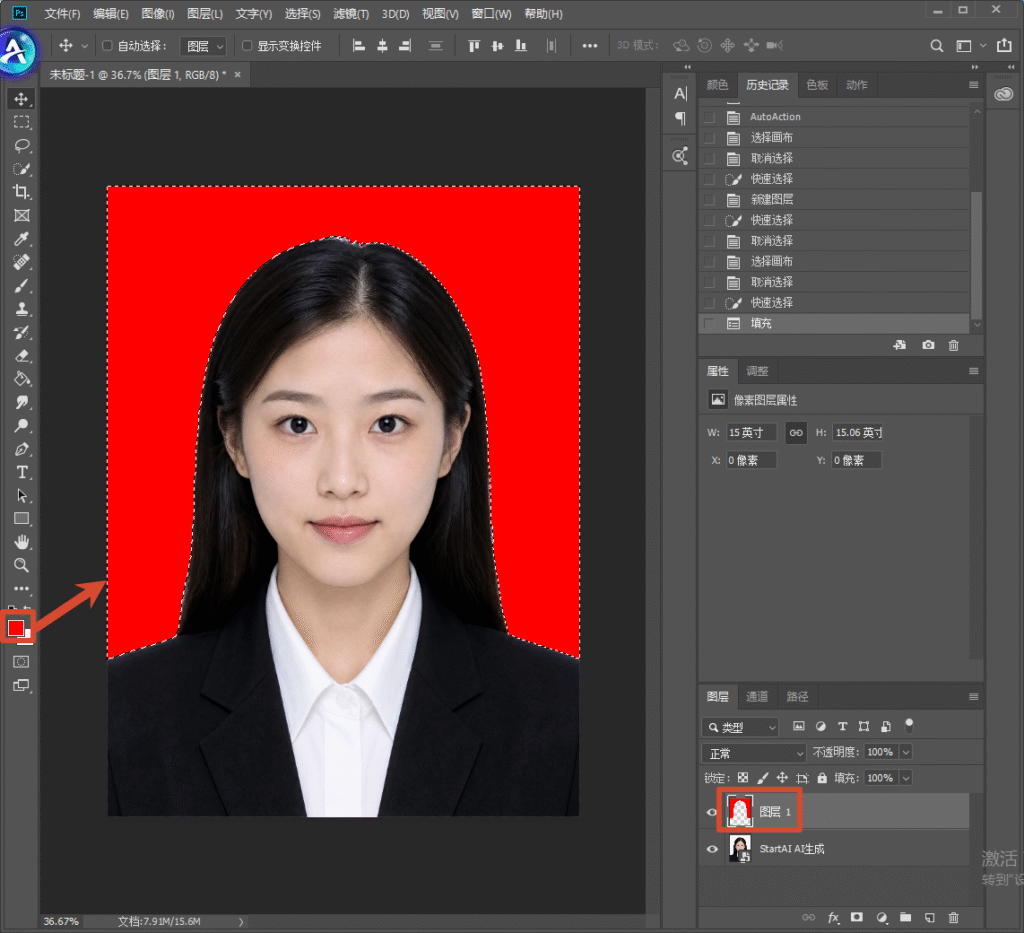Image resolution: width=1024 pixels, height=933 pixels.
Task: Open the search icon in options bar
Action: [x=936, y=46]
